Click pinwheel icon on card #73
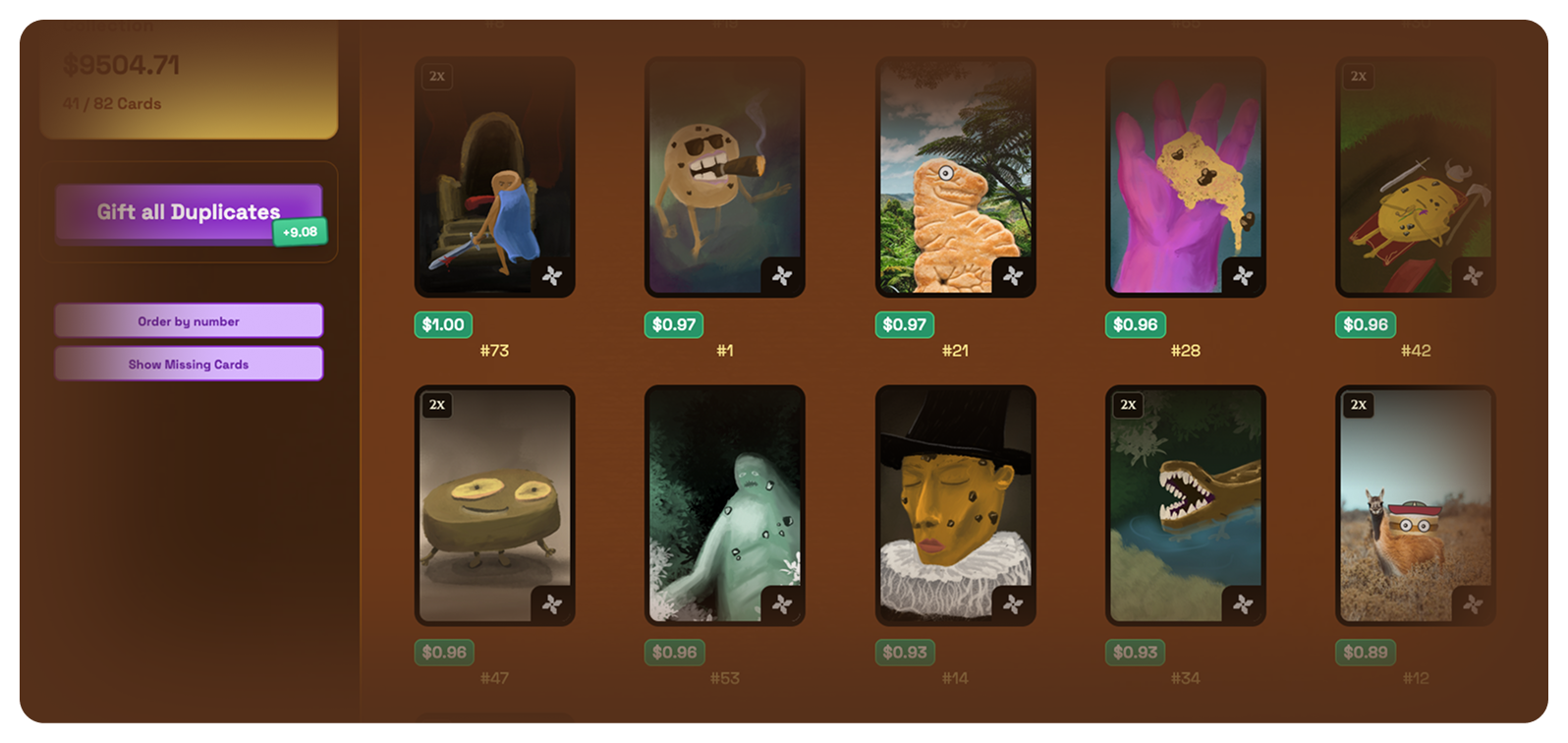Image resolution: width=1568 pixels, height=743 pixels. (552, 276)
